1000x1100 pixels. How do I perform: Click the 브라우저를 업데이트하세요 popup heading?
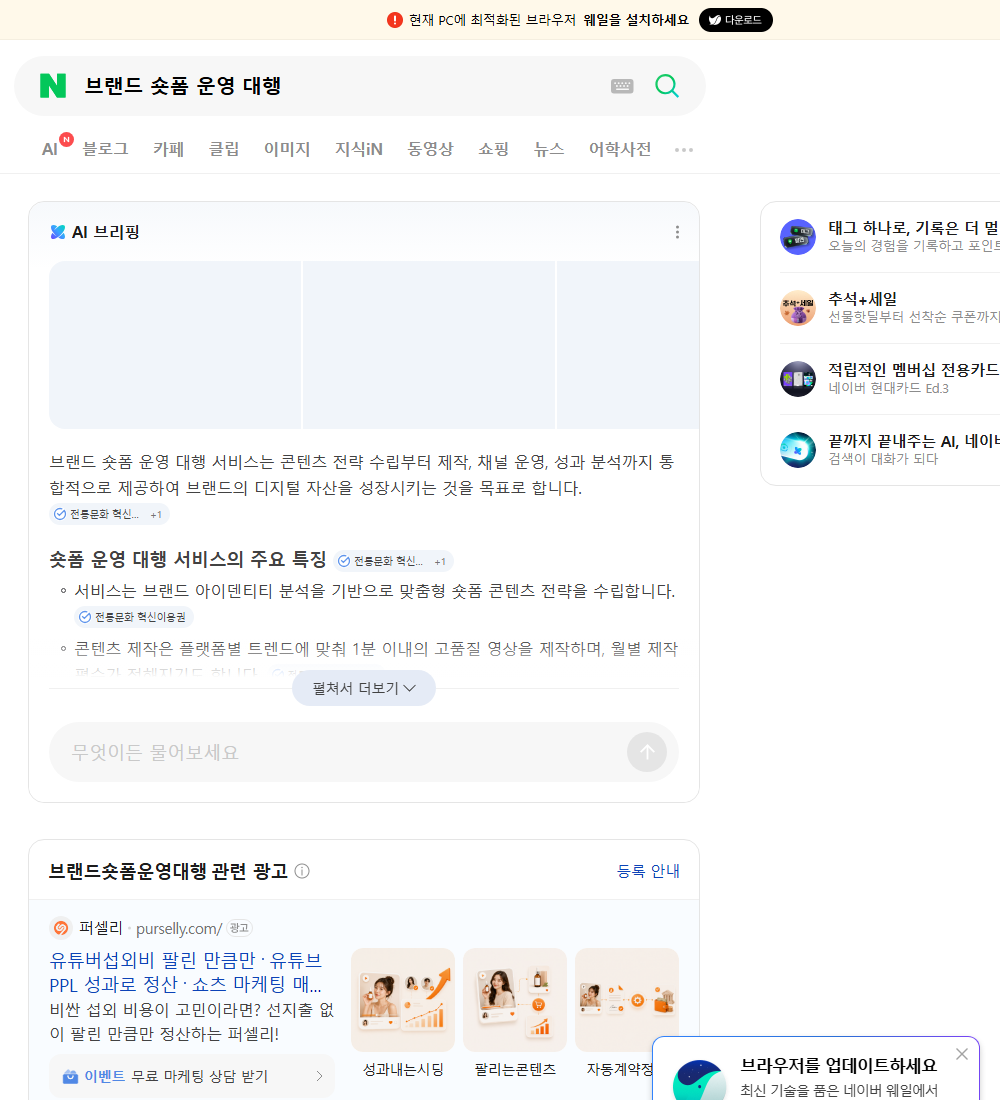839,1065
